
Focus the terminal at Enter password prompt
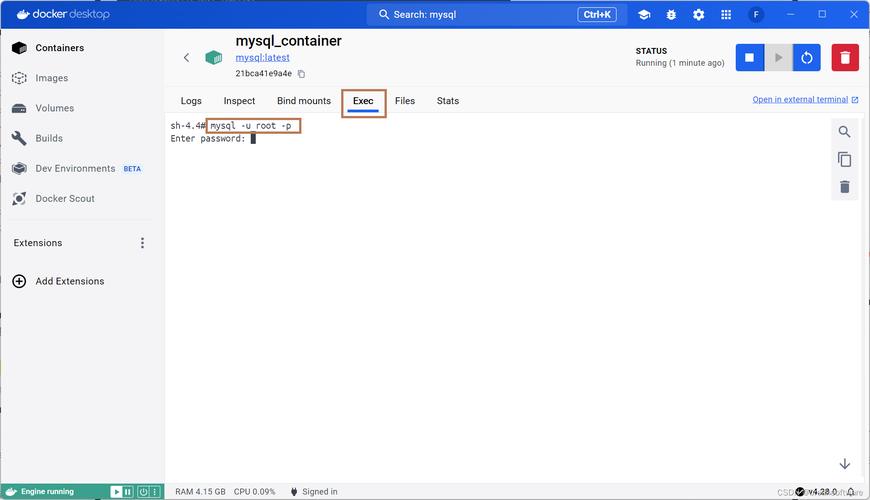click(x=253, y=139)
